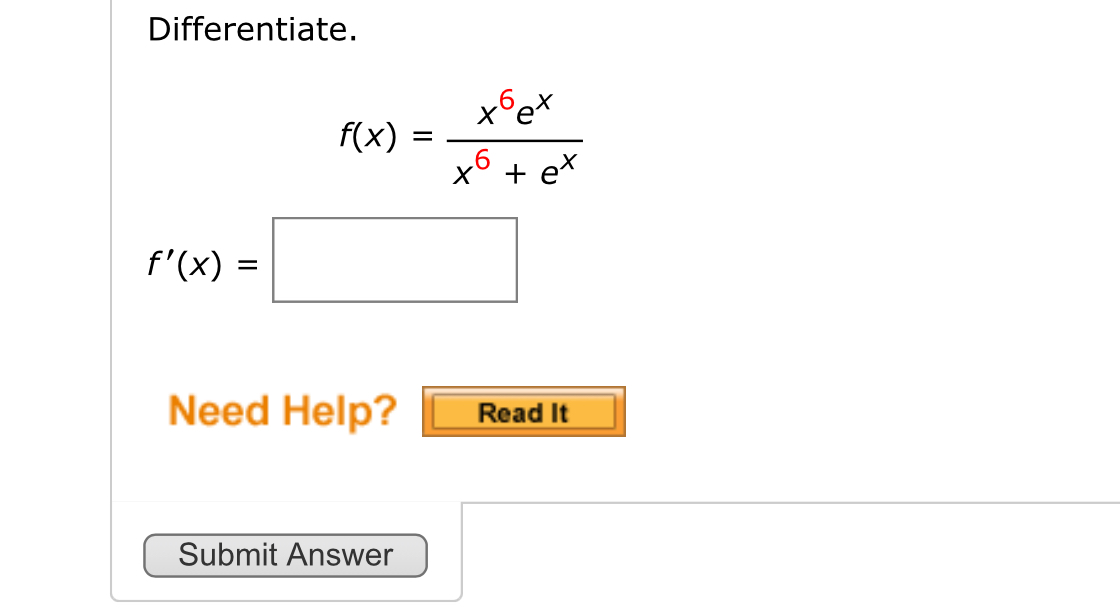1120x612 pixels.
Task: Click the plus sign in the denominator
Action: [x=515, y=175]
